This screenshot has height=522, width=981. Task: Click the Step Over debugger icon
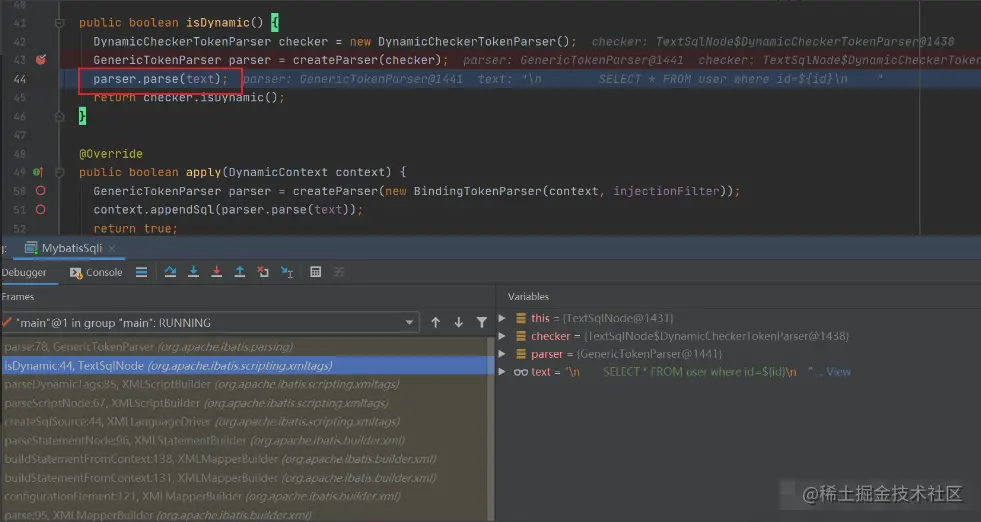pyautogui.click(x=170, y=272)
